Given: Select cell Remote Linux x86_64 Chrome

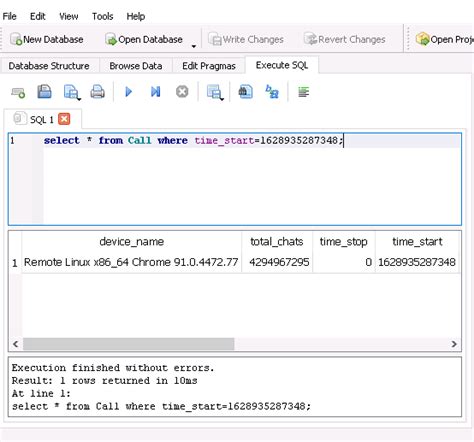Looking at the screenshot, I should [131, 262].
